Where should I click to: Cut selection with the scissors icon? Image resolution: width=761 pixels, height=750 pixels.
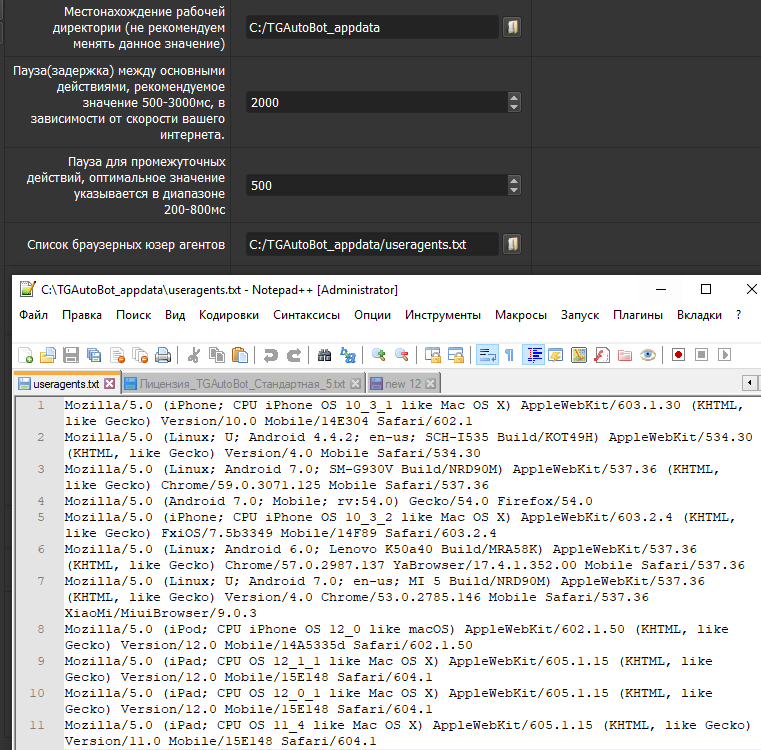pos(194,354)
